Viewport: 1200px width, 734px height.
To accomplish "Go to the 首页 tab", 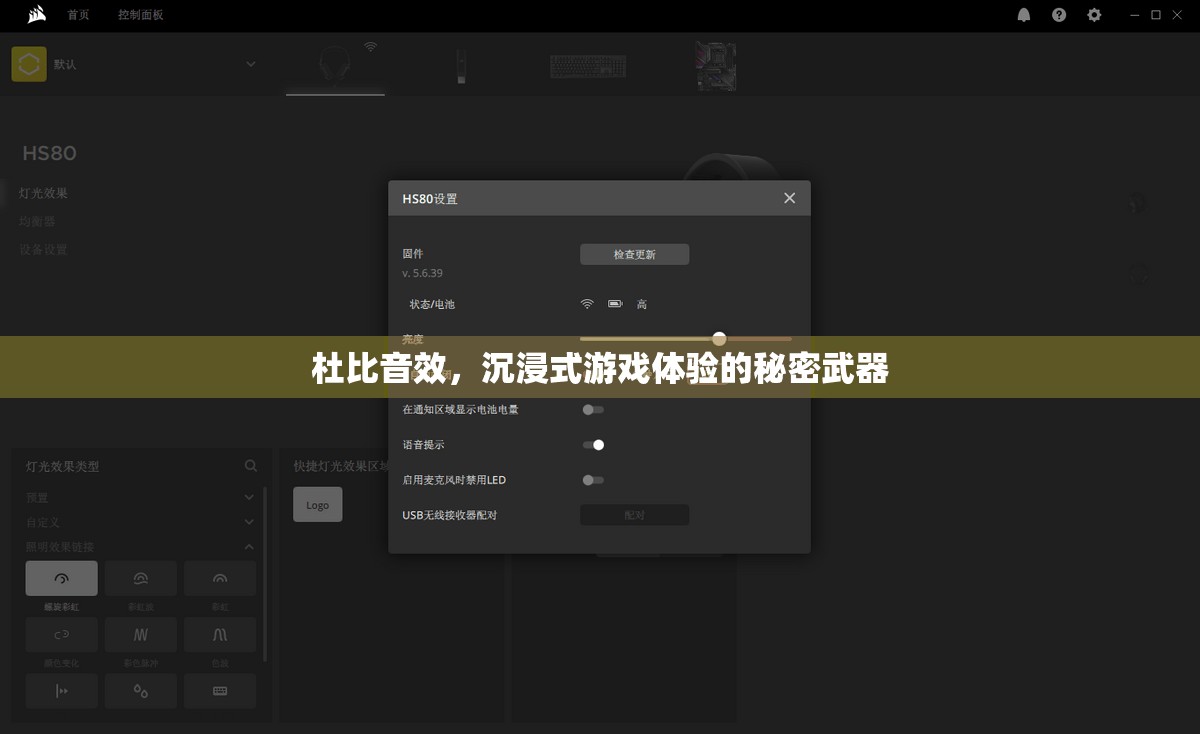I will point(78,15).
